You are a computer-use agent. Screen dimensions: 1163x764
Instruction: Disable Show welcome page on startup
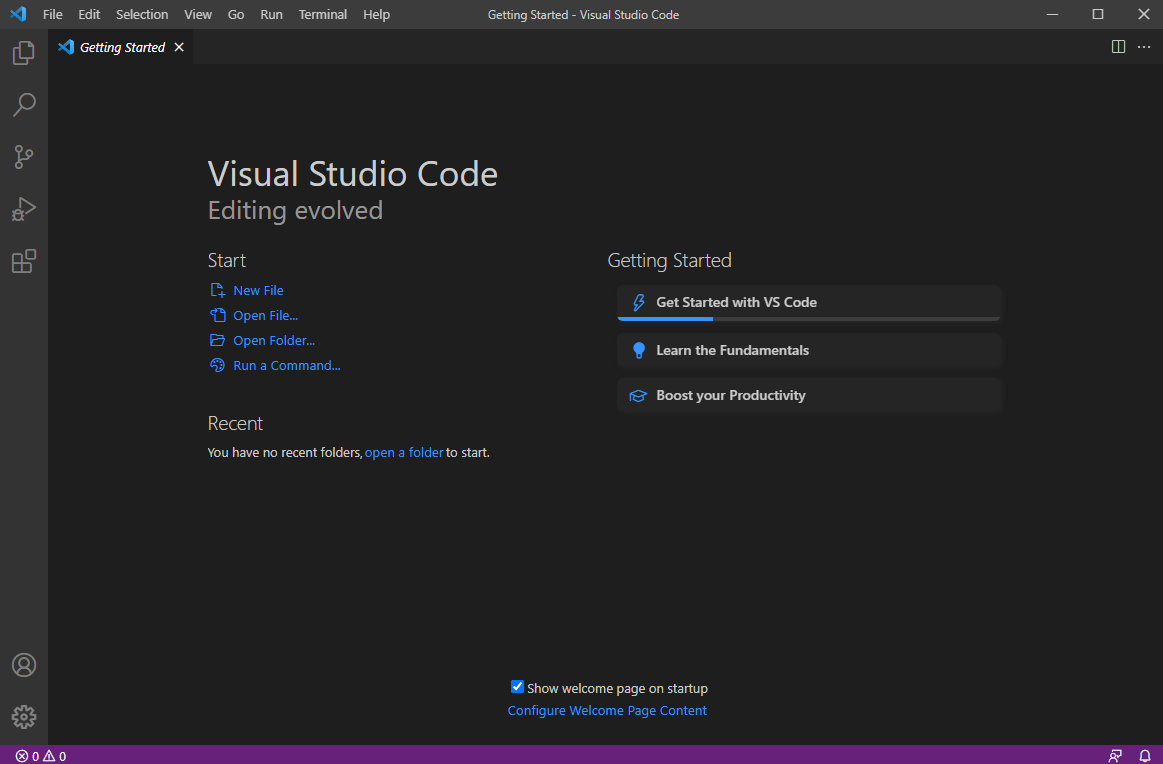517,686
